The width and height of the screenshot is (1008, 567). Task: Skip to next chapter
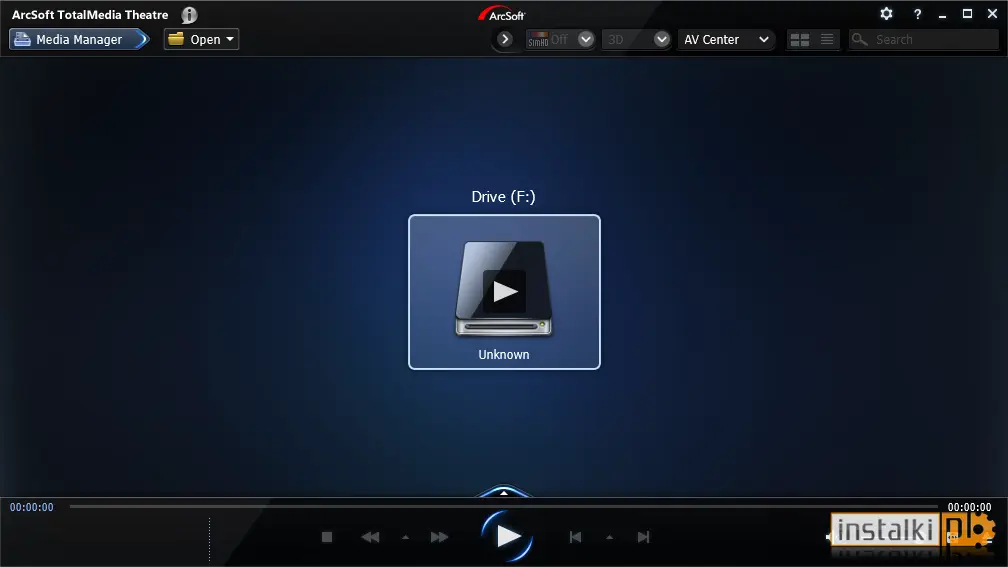pyautogui.click(x=644, y=537)
